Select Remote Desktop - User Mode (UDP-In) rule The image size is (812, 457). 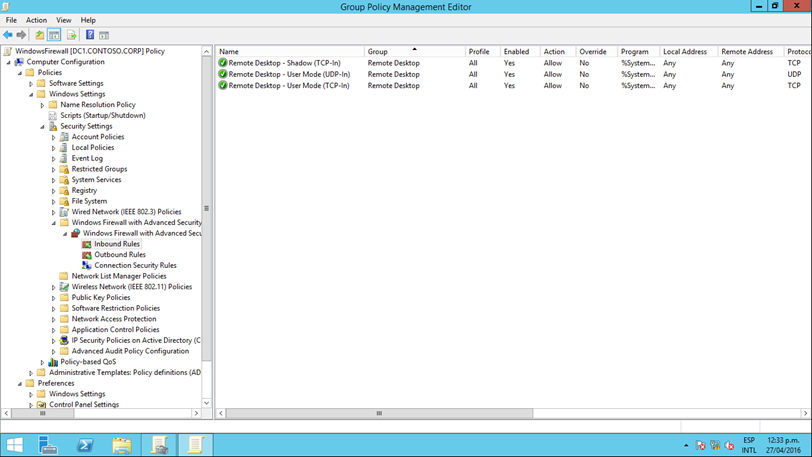pos(289,74)
